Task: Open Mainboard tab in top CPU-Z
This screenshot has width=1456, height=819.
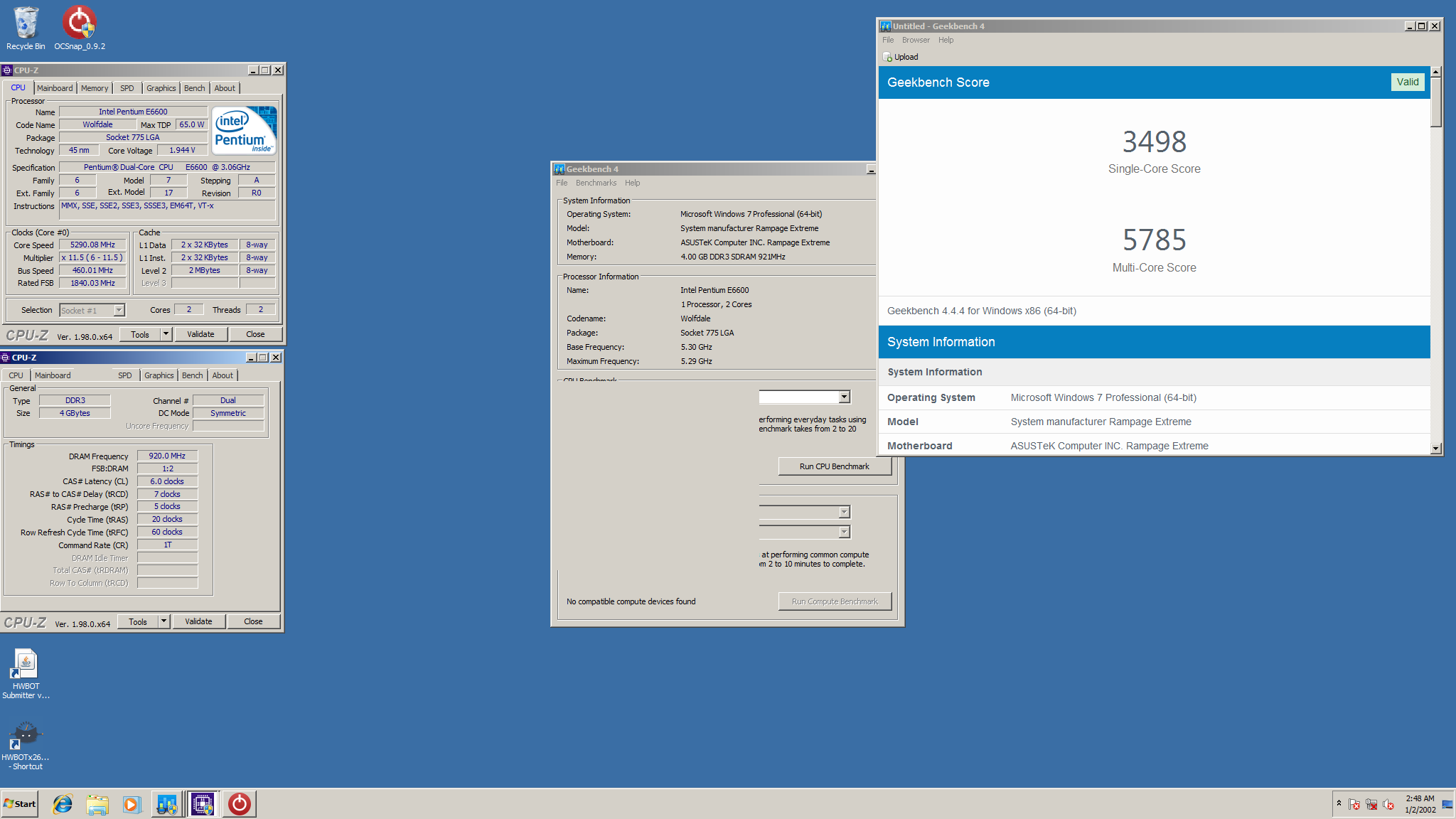Action: tap(55, 88)
